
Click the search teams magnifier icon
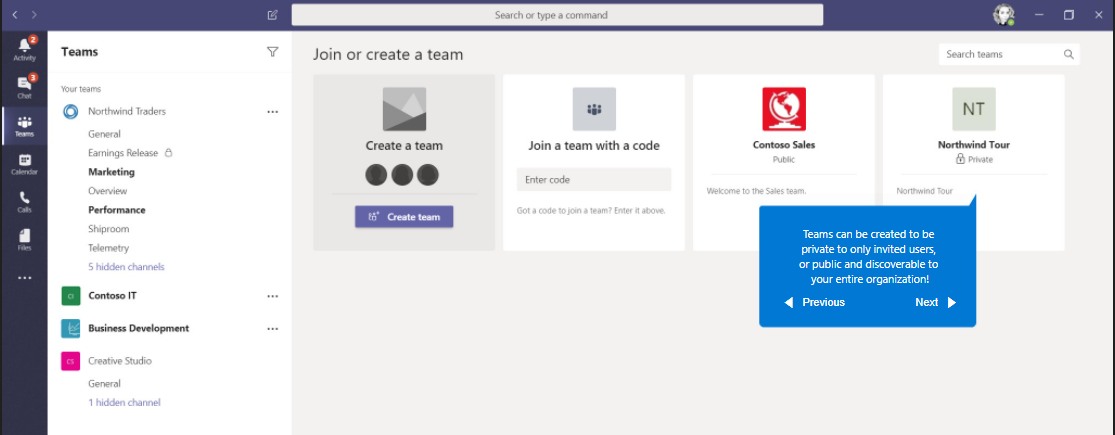point(1068,54)
